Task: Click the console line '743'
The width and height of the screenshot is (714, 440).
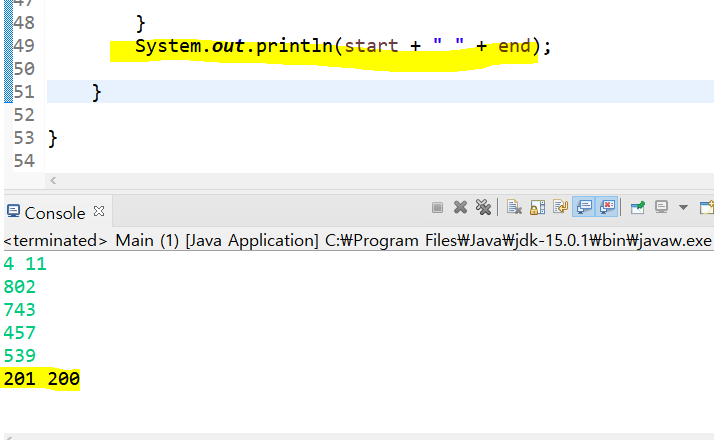Action: tap(20, 310)
